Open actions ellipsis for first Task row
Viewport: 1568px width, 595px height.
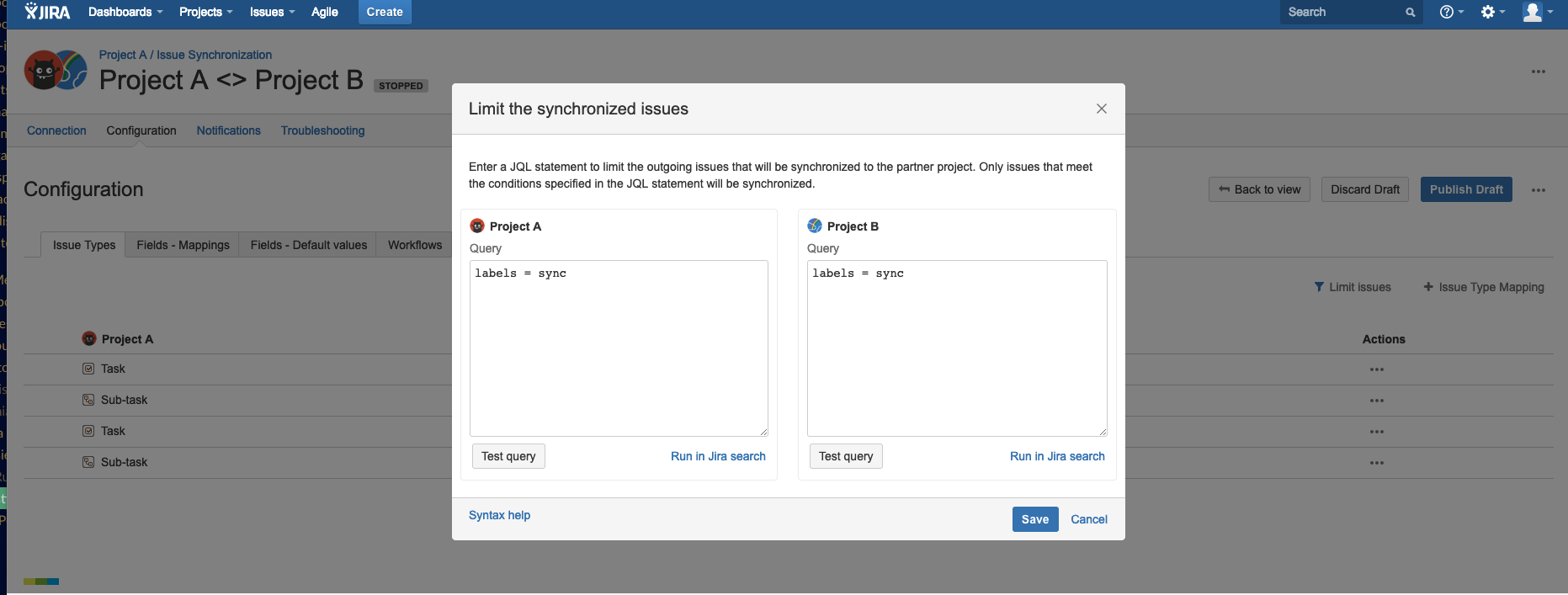click(x=1376, y=369)
